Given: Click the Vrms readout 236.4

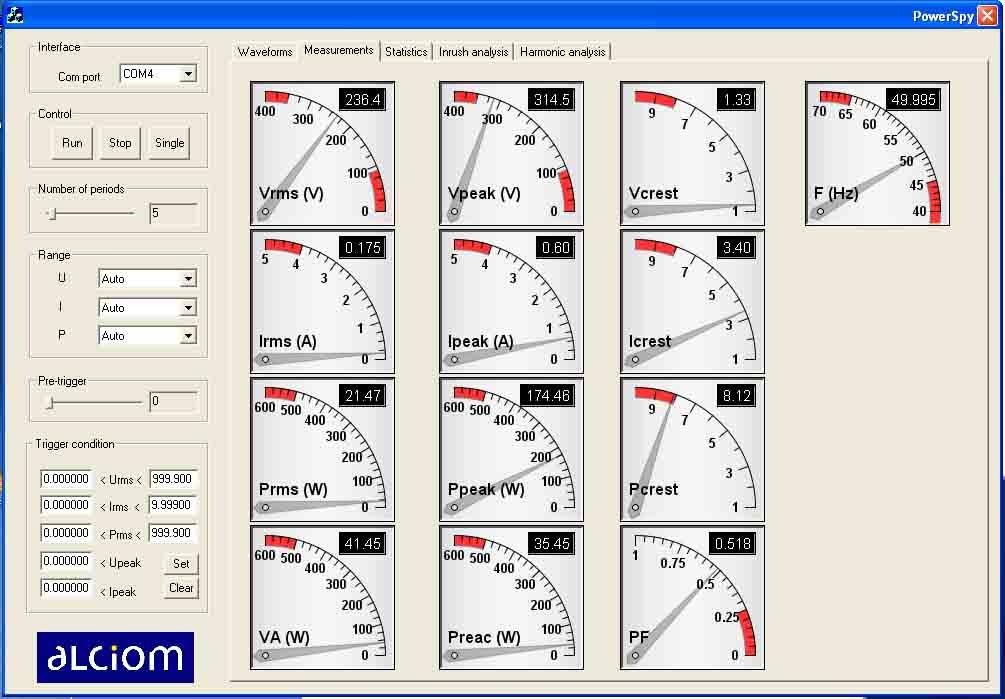Looking at the screenshot, I should 362,99.
